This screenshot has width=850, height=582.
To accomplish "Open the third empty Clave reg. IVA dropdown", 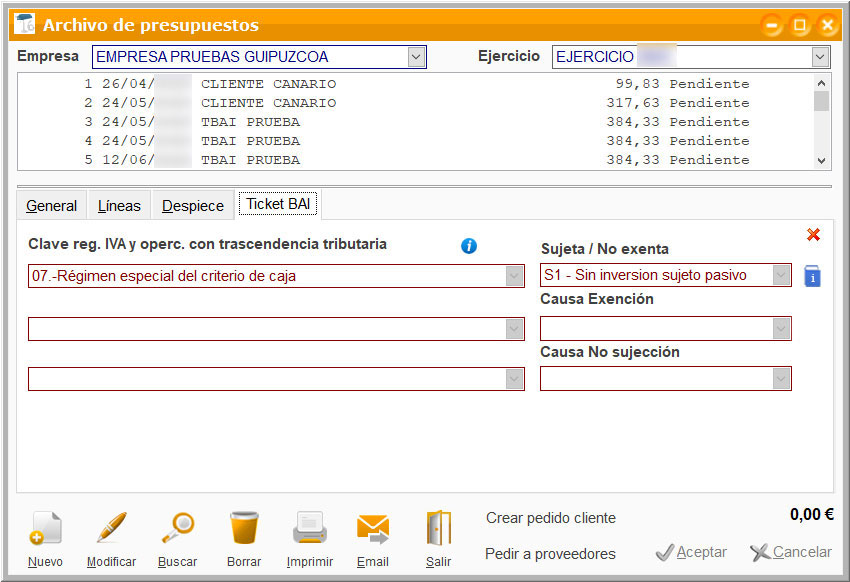I will tap(514, 379).
